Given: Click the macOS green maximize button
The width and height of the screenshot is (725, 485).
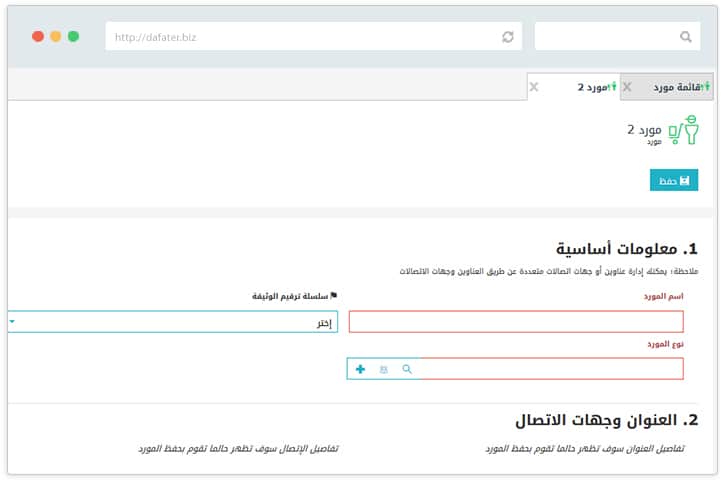Looking at the screenshot, I should [x=74, y=36].
